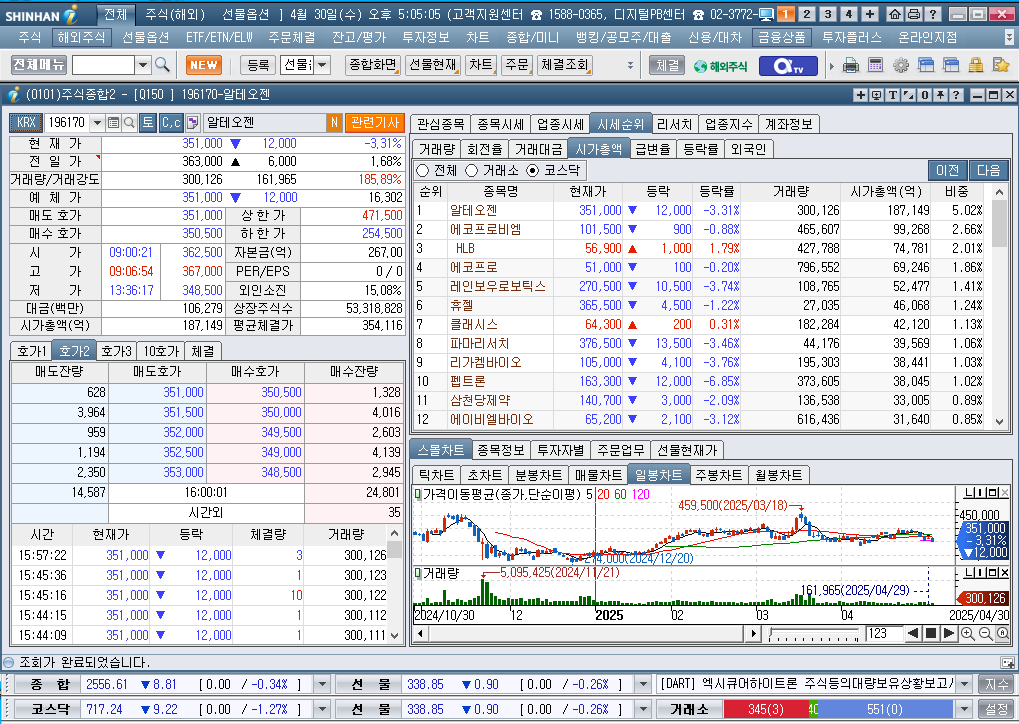Screen dimensions: 1019x724
Task: Expand more toolbar items with double chevron
Action: [x=630, y=65]
